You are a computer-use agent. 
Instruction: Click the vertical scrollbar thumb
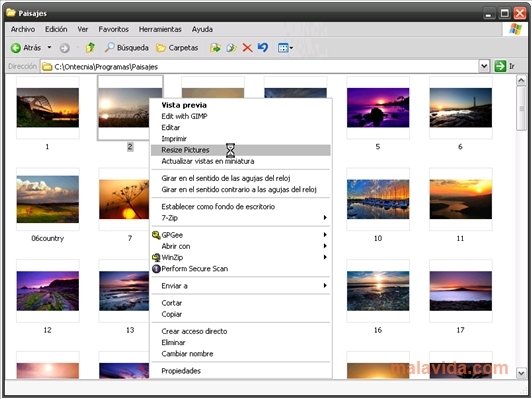point(521,108)
